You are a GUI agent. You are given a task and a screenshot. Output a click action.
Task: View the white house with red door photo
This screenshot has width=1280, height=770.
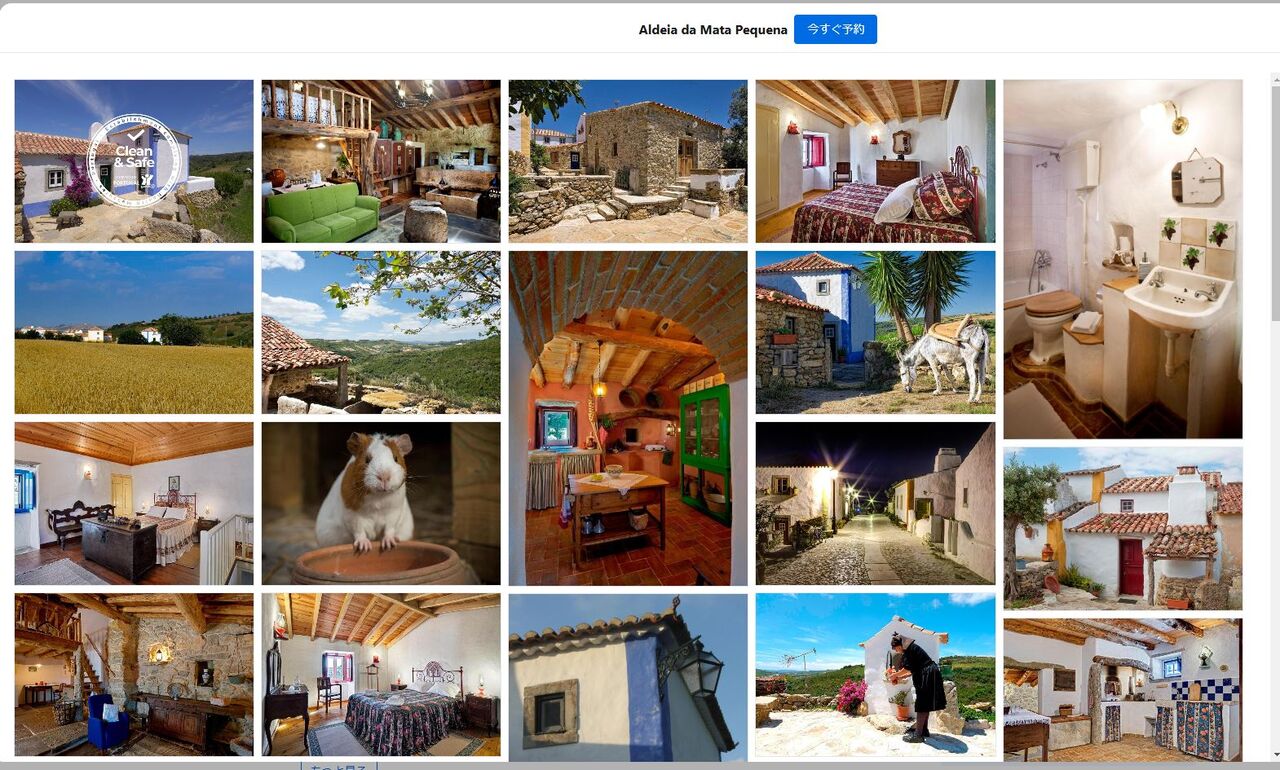click(x=1123, y=528)
